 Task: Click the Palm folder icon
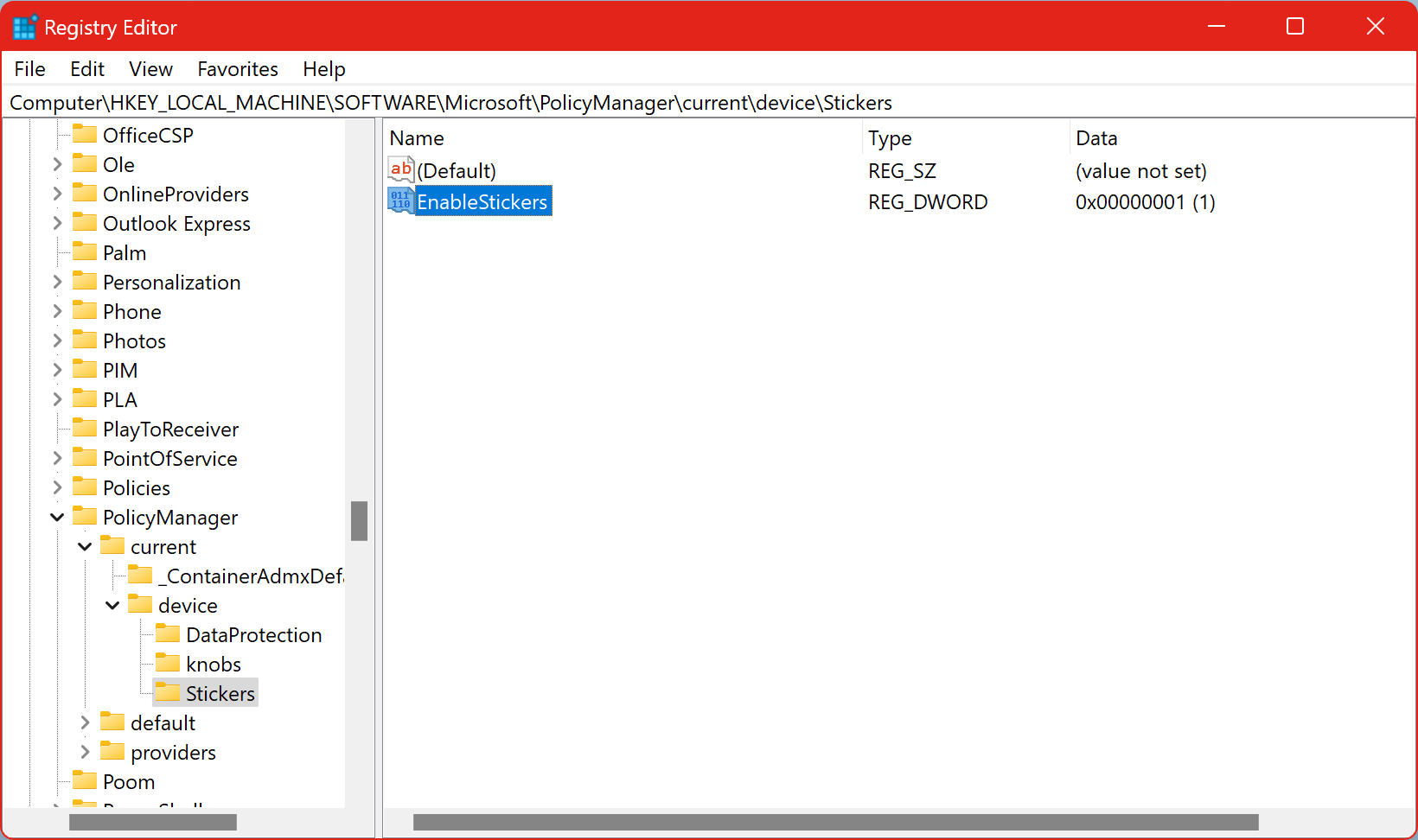[x=85, y=251]
